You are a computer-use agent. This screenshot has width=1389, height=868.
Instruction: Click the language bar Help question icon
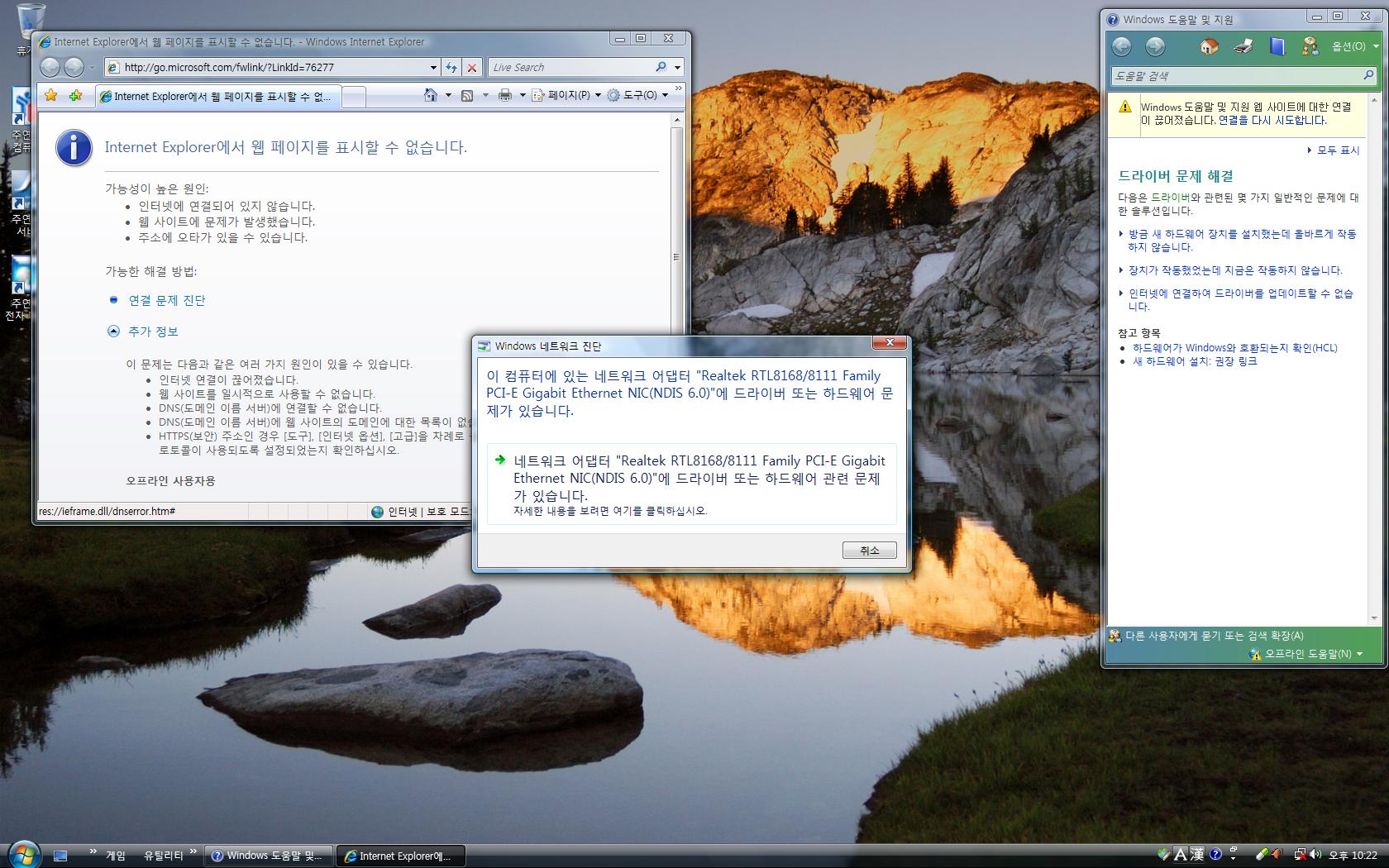(1215, 855)
